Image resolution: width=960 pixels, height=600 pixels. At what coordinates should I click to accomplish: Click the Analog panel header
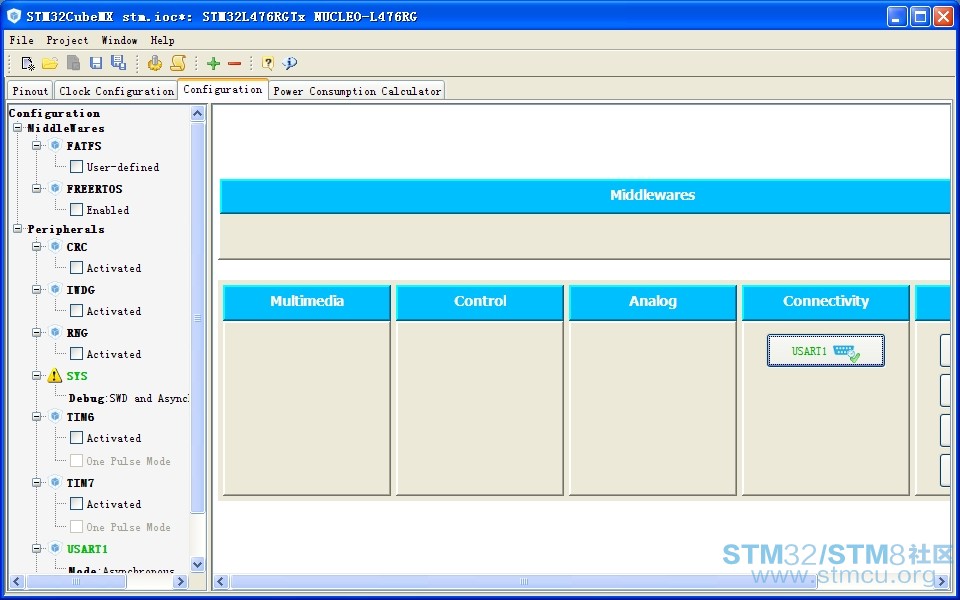(653, 302)
